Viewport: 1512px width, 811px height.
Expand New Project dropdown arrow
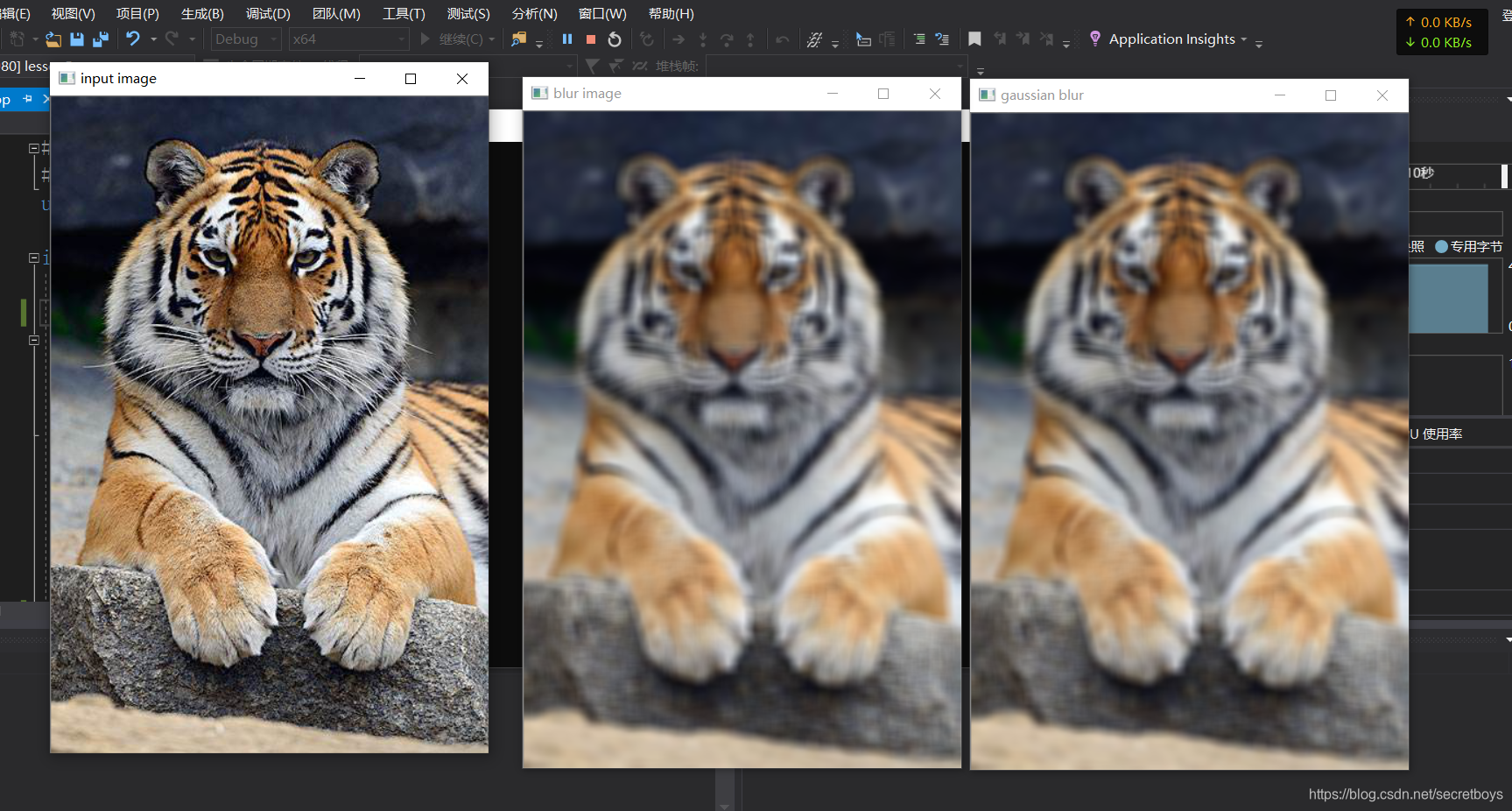[x=35, y=39]
